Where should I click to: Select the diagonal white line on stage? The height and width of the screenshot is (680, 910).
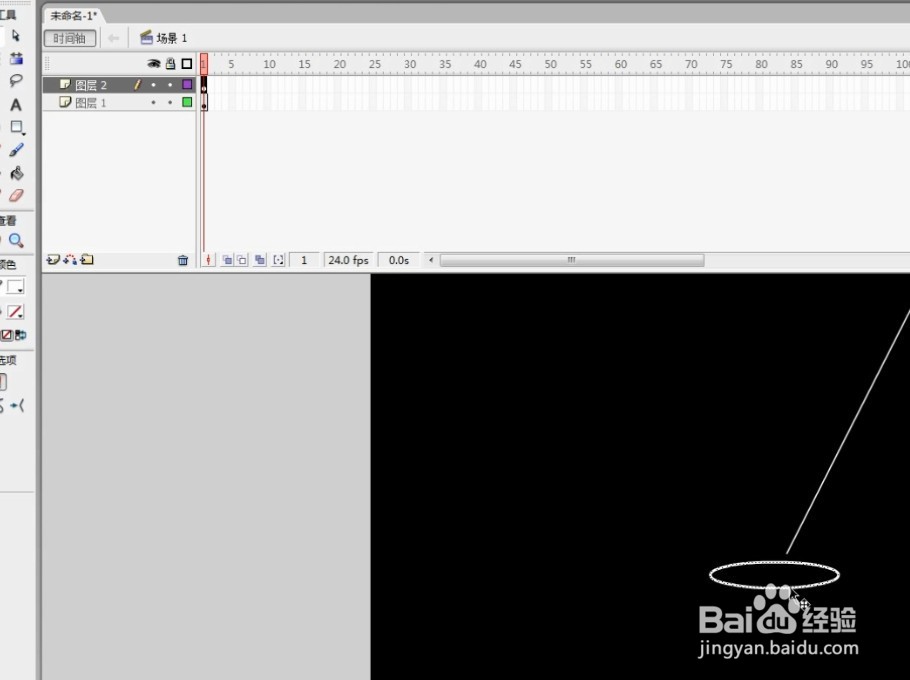coord(848,432)
